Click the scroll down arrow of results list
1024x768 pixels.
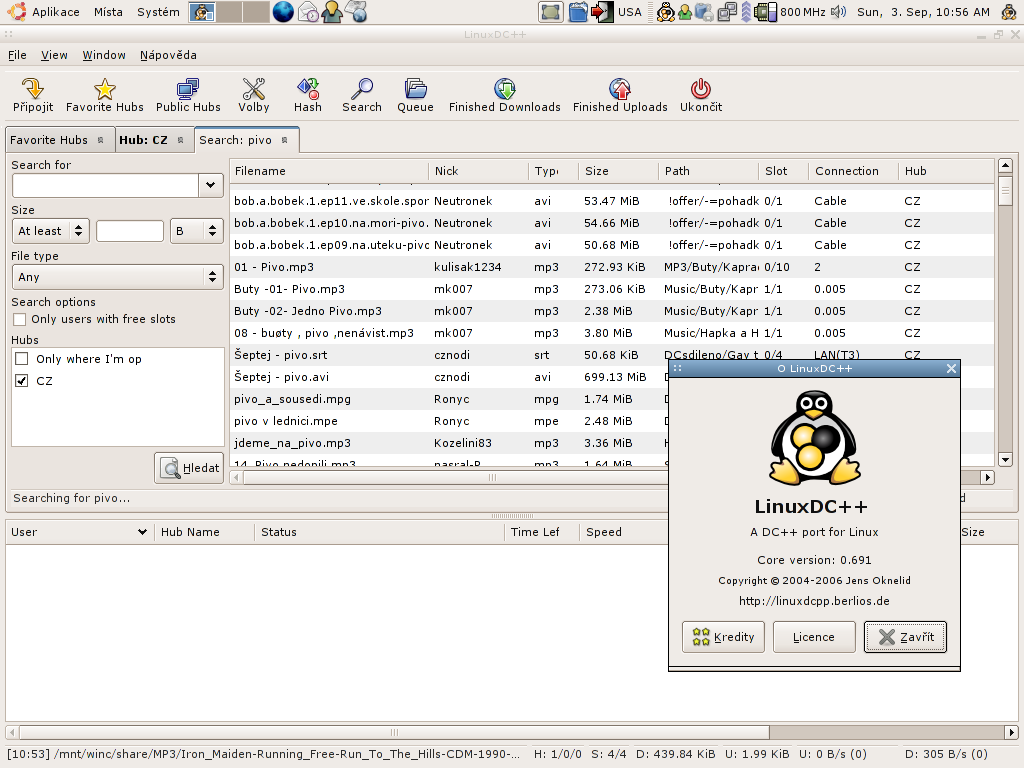coord(1006,460)
